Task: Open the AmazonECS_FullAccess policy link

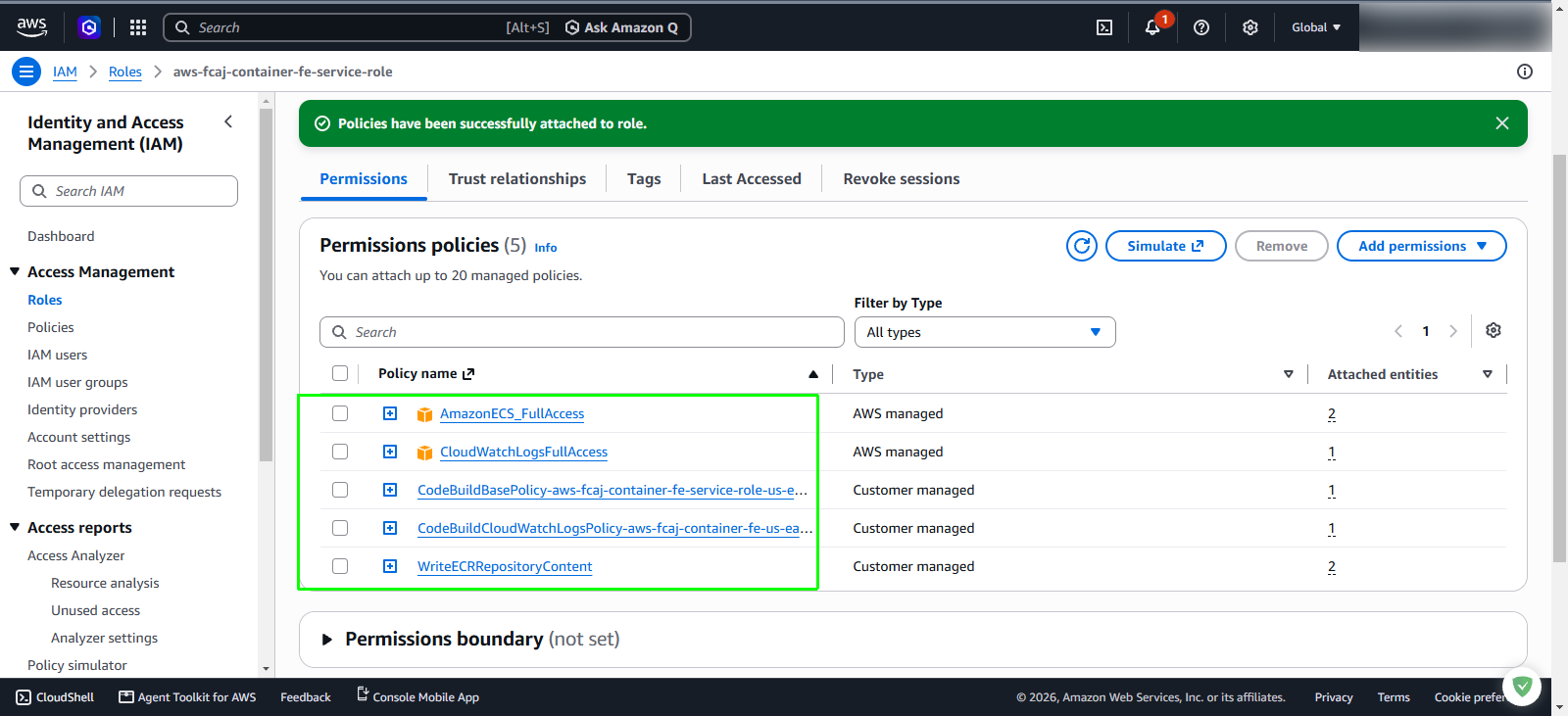Action: (512, 413)
